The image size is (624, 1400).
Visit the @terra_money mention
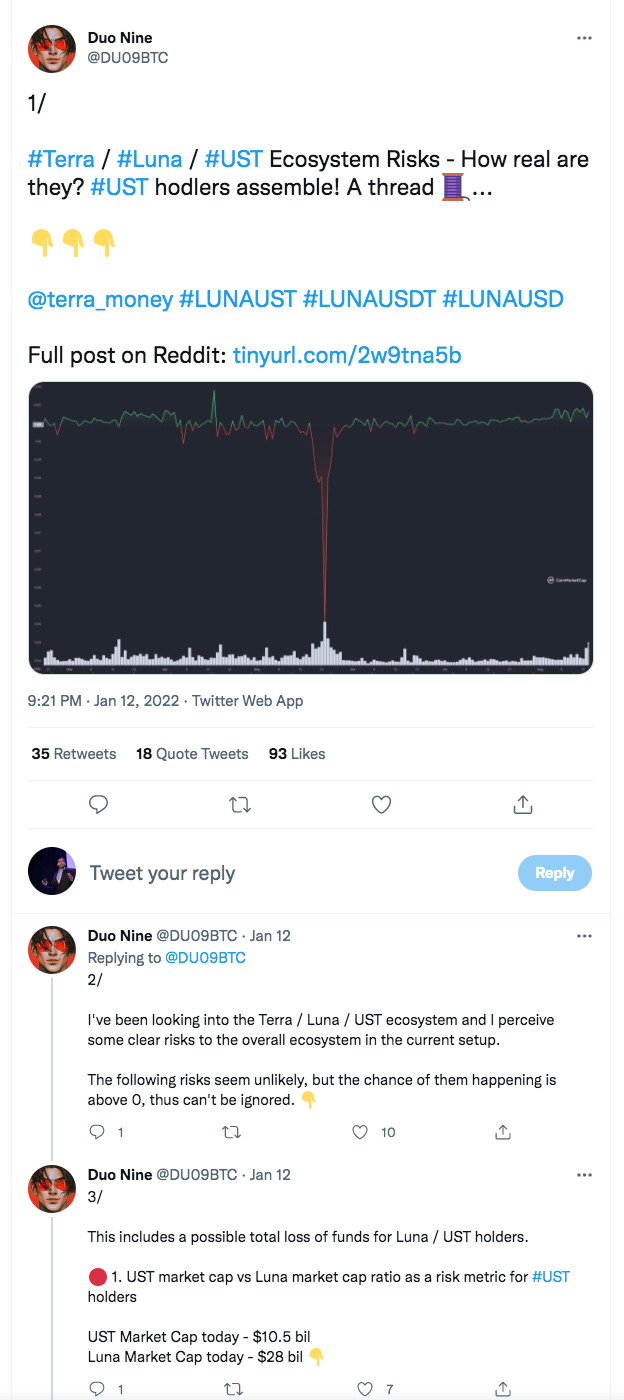click(x=100, y=299)
